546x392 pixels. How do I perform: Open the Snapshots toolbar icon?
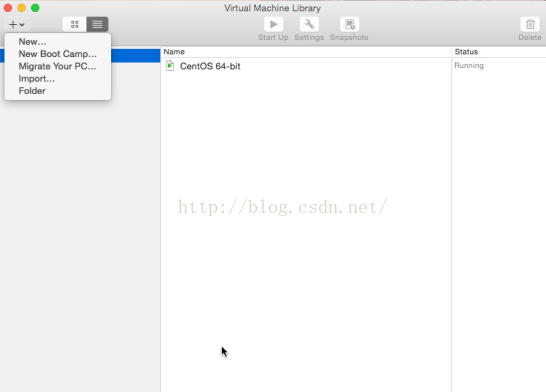click(x=349, y=24)
